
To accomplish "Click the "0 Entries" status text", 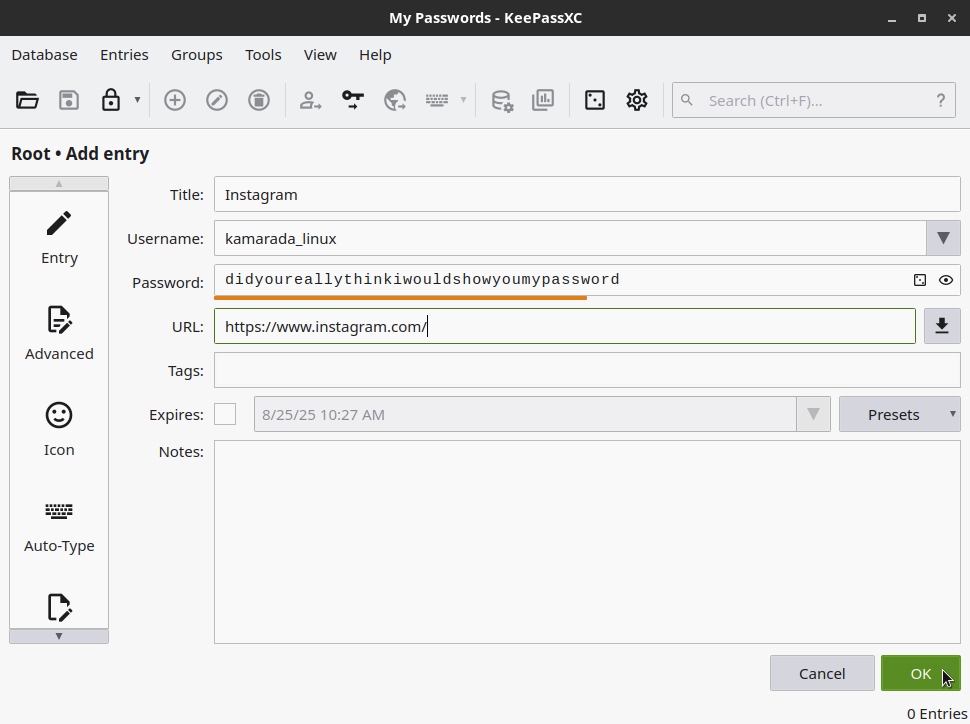I will coord(937,713).
